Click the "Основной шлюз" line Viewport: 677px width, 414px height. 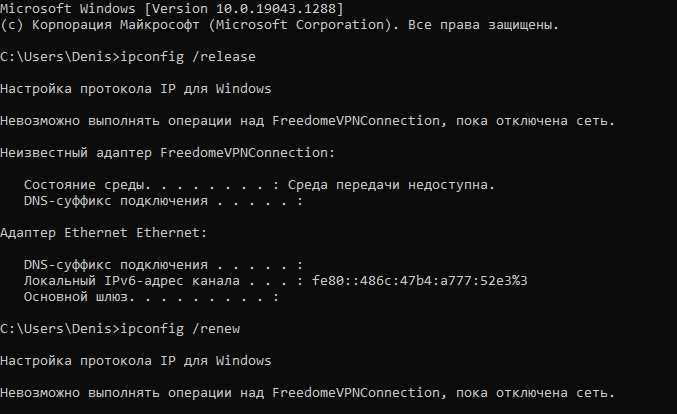[152, 297]
